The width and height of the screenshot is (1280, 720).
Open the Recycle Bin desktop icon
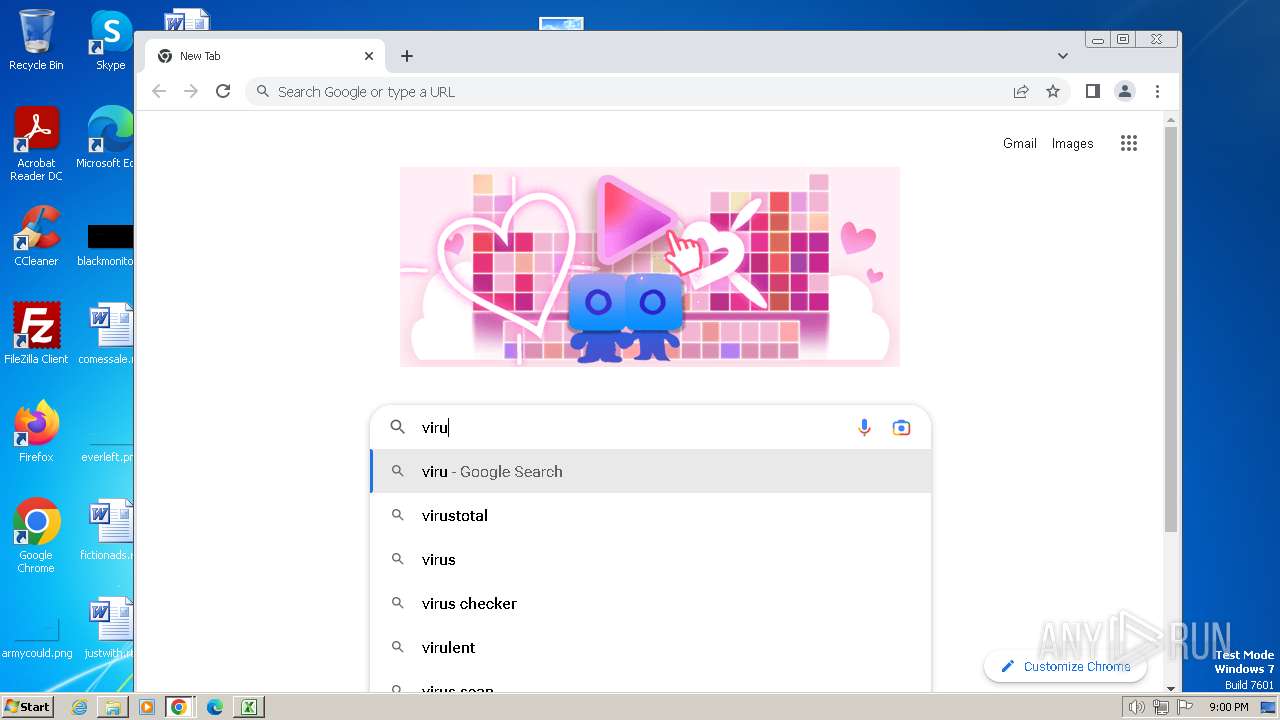[x=36, y=40]
